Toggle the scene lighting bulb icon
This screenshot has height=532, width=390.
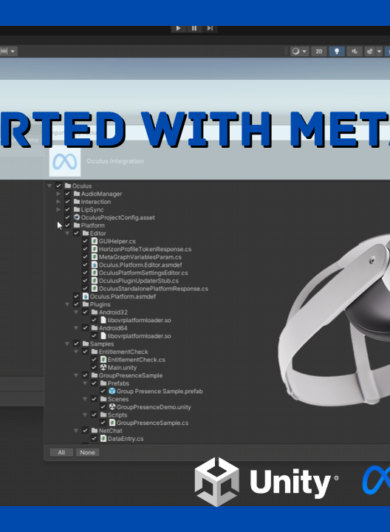337,51
